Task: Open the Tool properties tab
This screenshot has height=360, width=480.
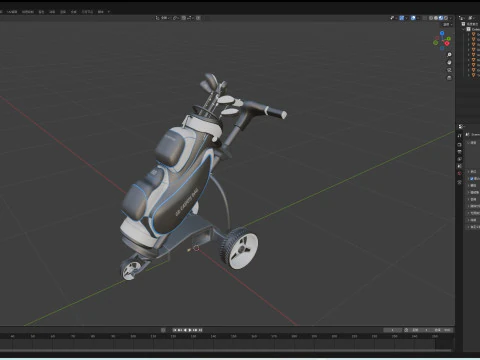Action: [459, 136]
